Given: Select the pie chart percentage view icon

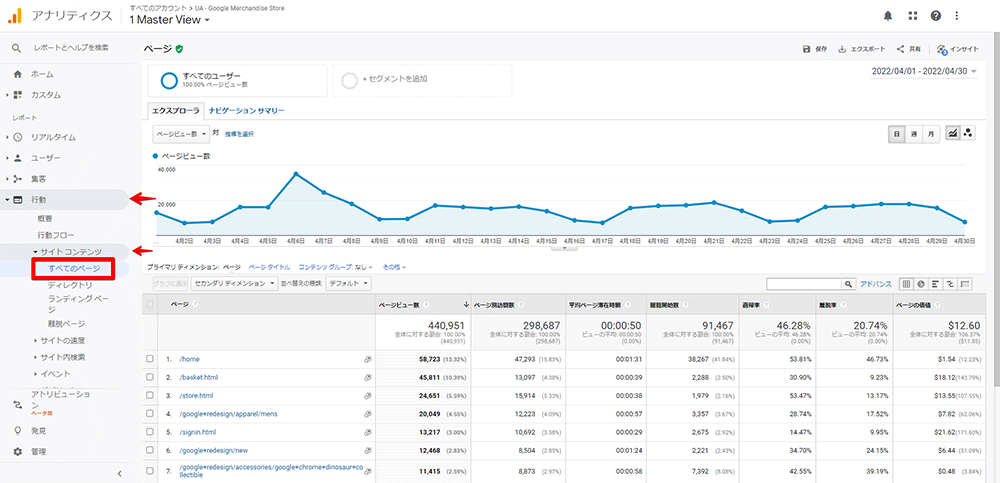Looking at the screenshot, I should click(x=921, y=283).
